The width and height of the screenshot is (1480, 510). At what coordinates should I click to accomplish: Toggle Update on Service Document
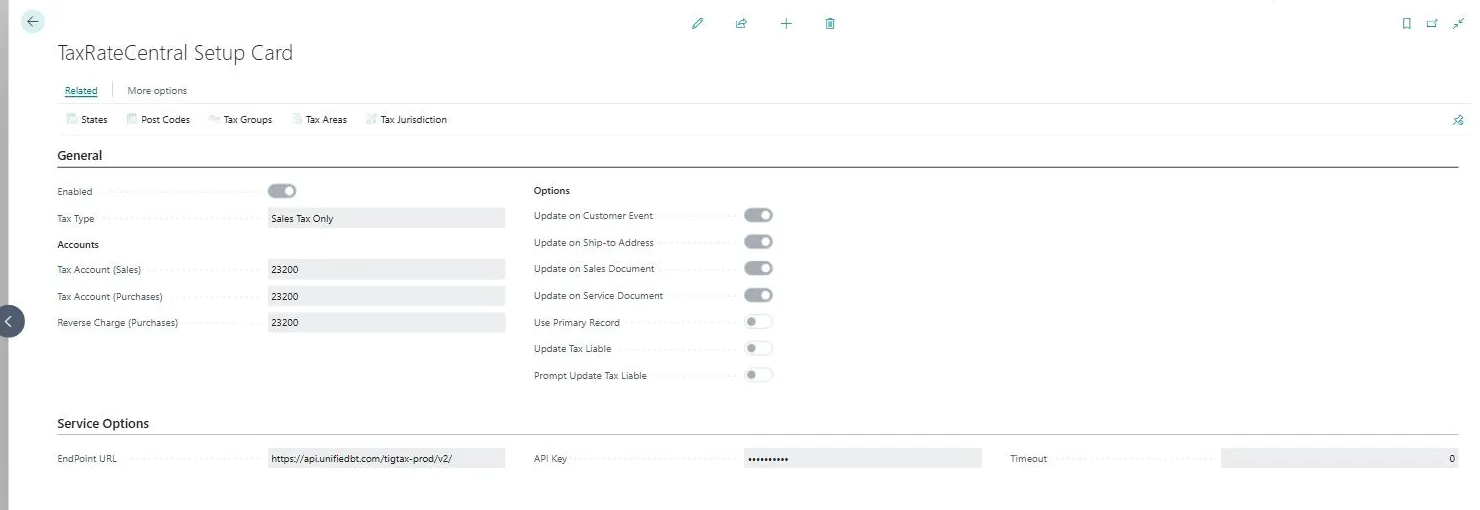pos(758,295)
